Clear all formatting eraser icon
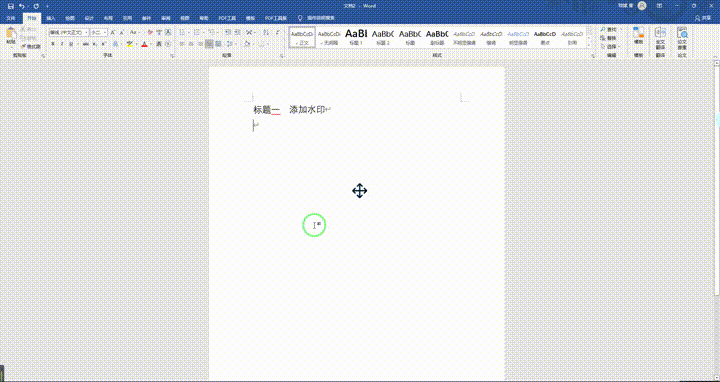The width and height of the screenshot is (720, 382). tap(150, 33)
